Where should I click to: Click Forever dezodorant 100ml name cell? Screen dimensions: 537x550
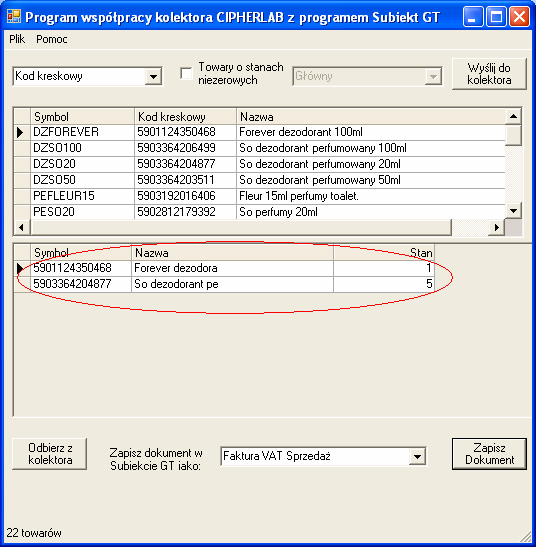[x=371, y=132]
